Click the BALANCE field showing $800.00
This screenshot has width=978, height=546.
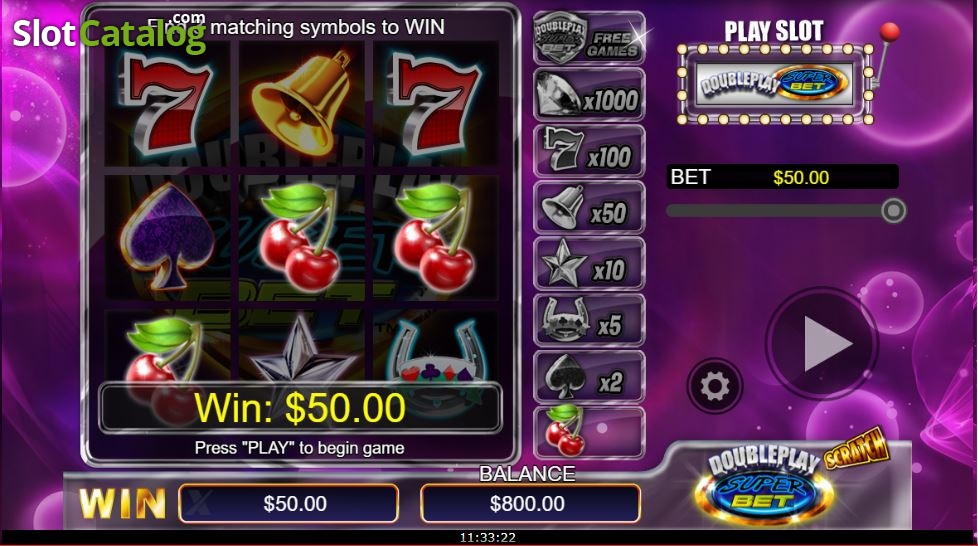coord(530,503)
